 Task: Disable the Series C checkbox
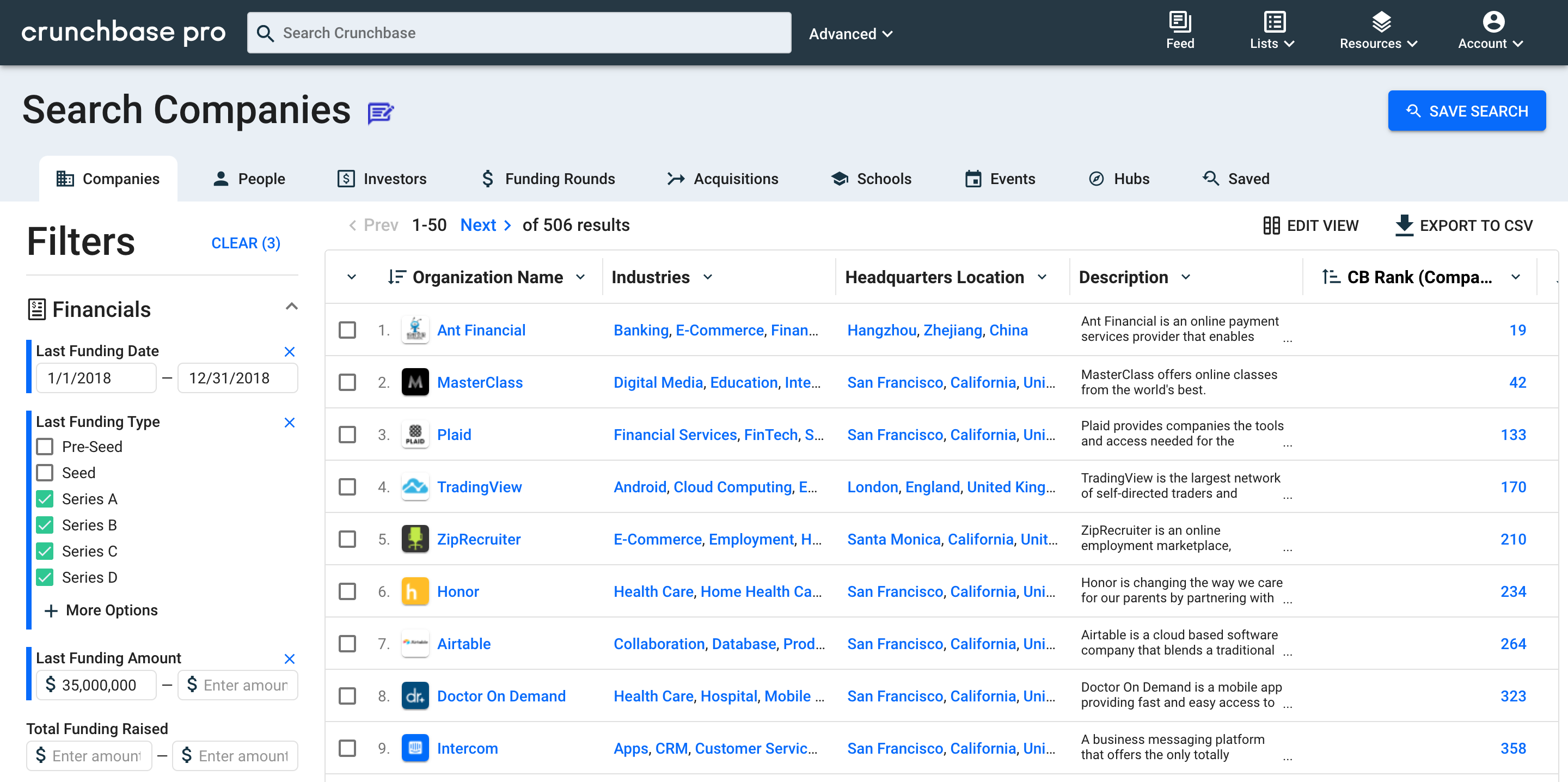(45, 551)
